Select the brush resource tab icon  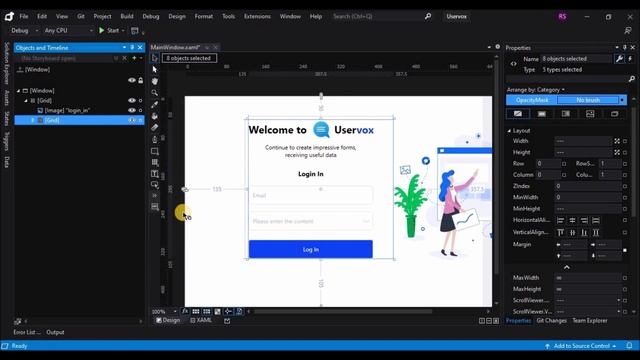[614, 114]
